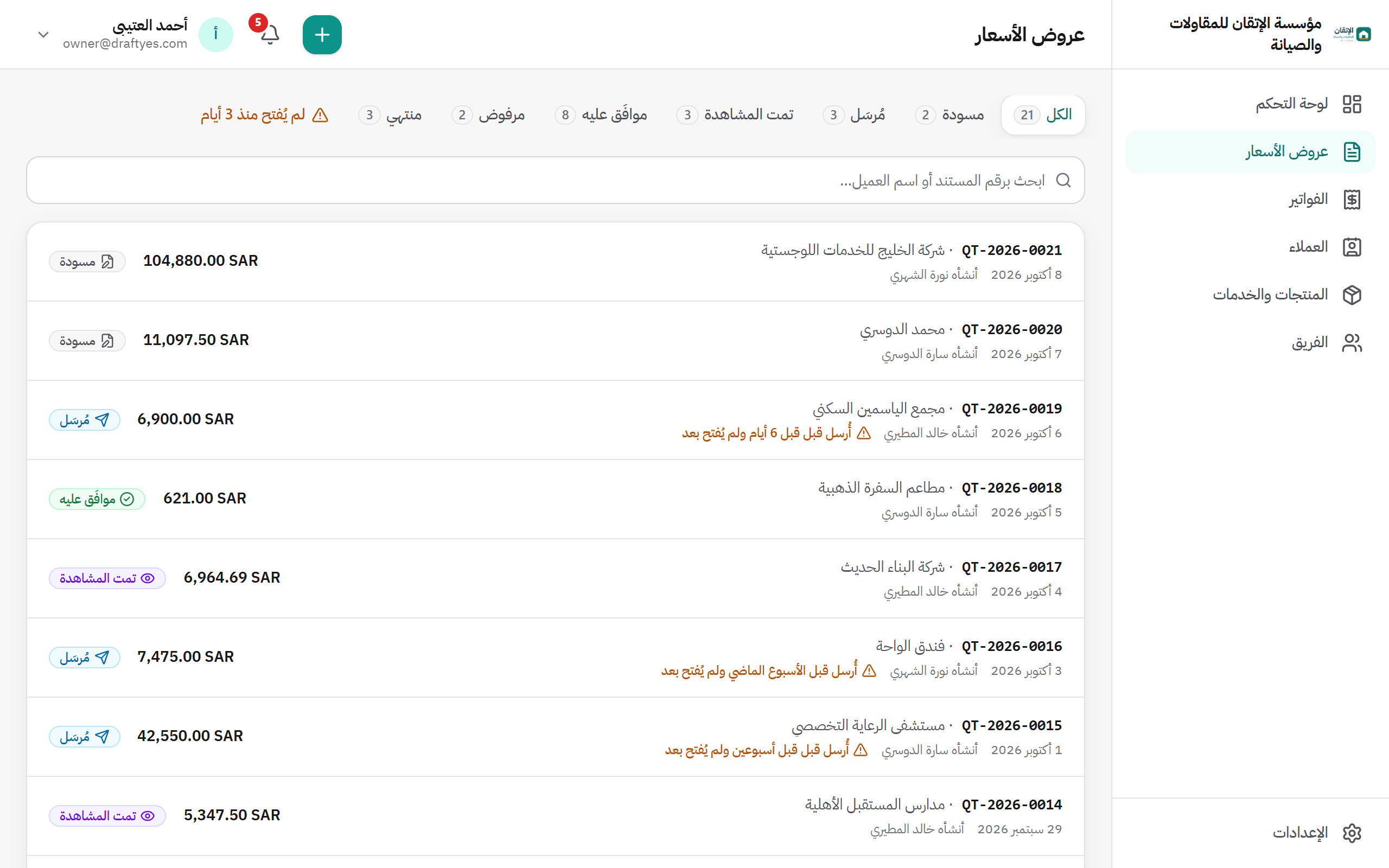Viewport: 1389px width, 868px height.
Task: Click client name مستشفى الرعاية التخصصي
Action: pos(868,726)
